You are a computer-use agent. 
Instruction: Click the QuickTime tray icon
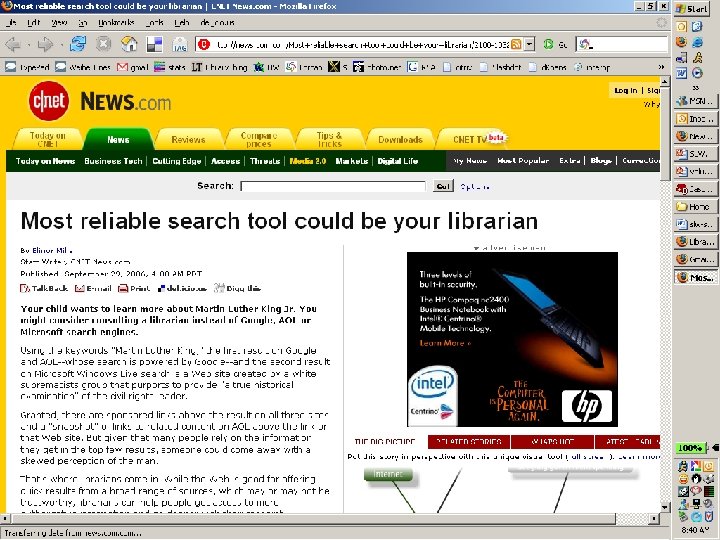(x=696, y=517)
